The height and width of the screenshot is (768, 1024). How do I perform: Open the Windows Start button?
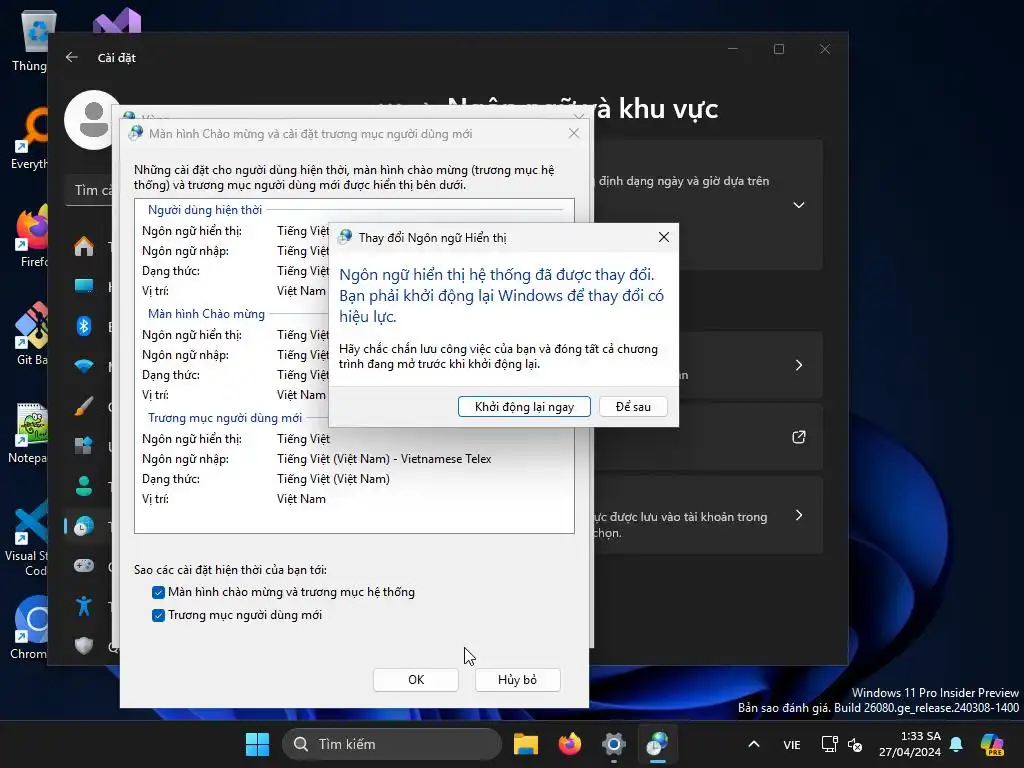point(257,744)
